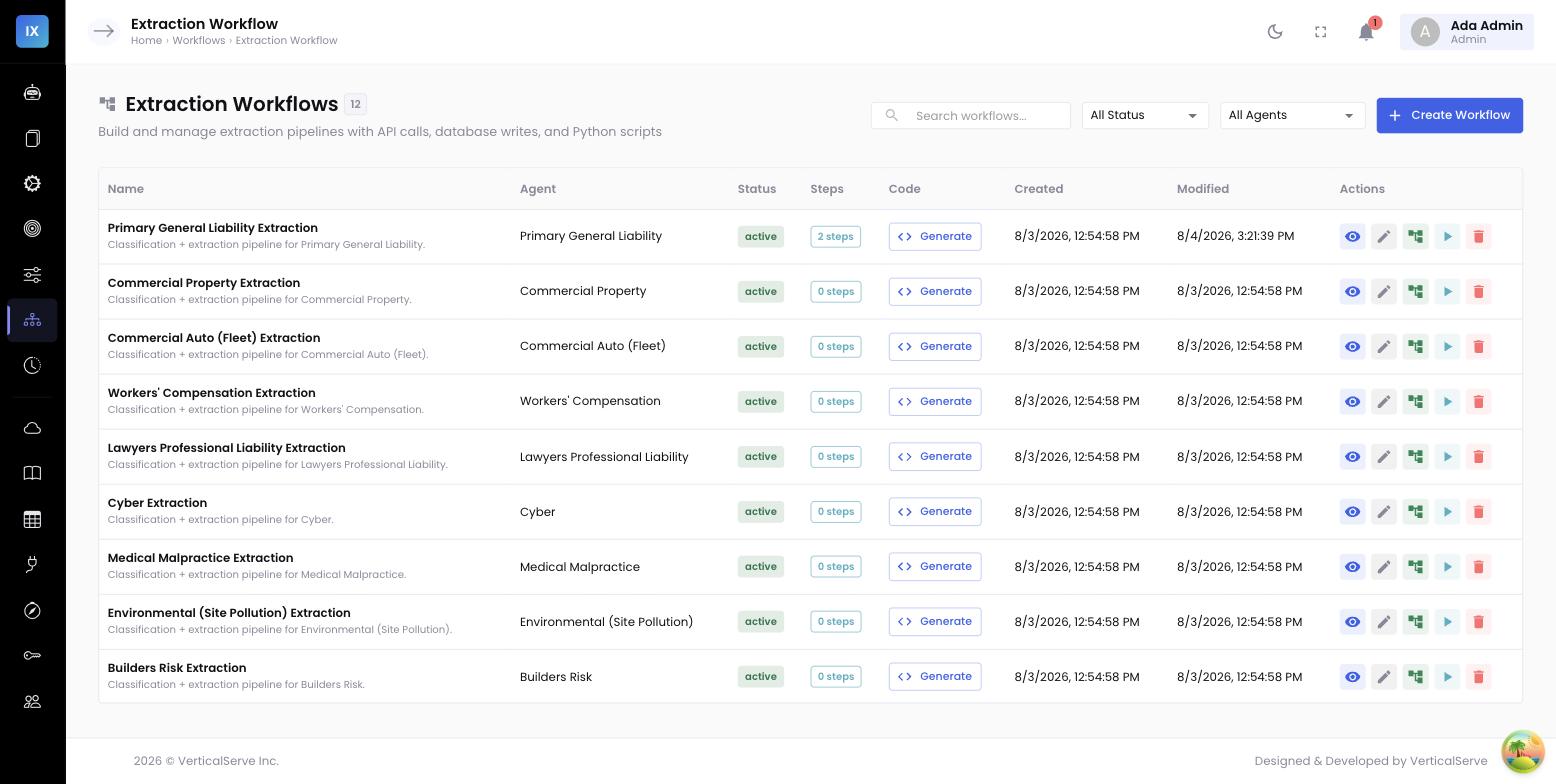
Task: Edit the Builders Risk Extraction workflow
Action: click(1384, 677)
